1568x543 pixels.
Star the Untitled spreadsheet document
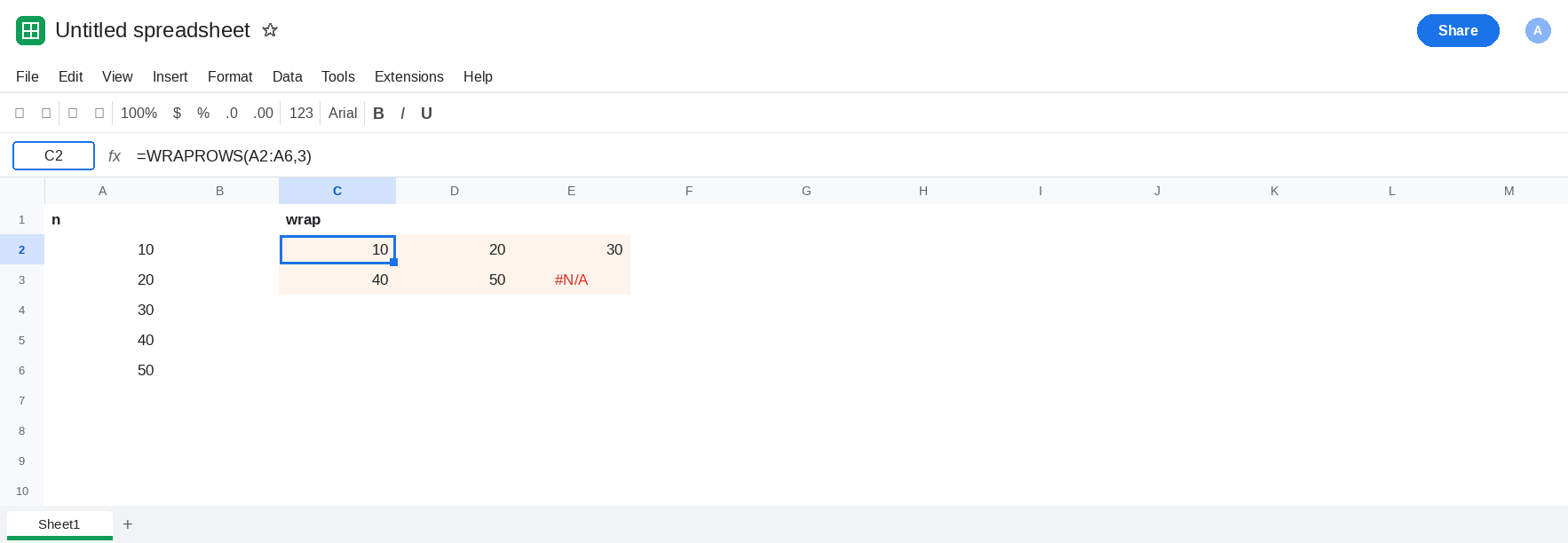coord(270,30)
